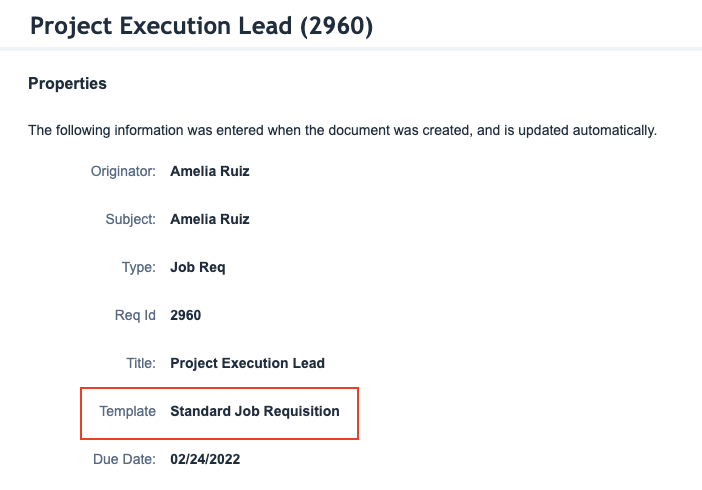This screenshot has height=490, width=702.
Task: Select the Job Req type value
Action: click(x=197, y=267)
